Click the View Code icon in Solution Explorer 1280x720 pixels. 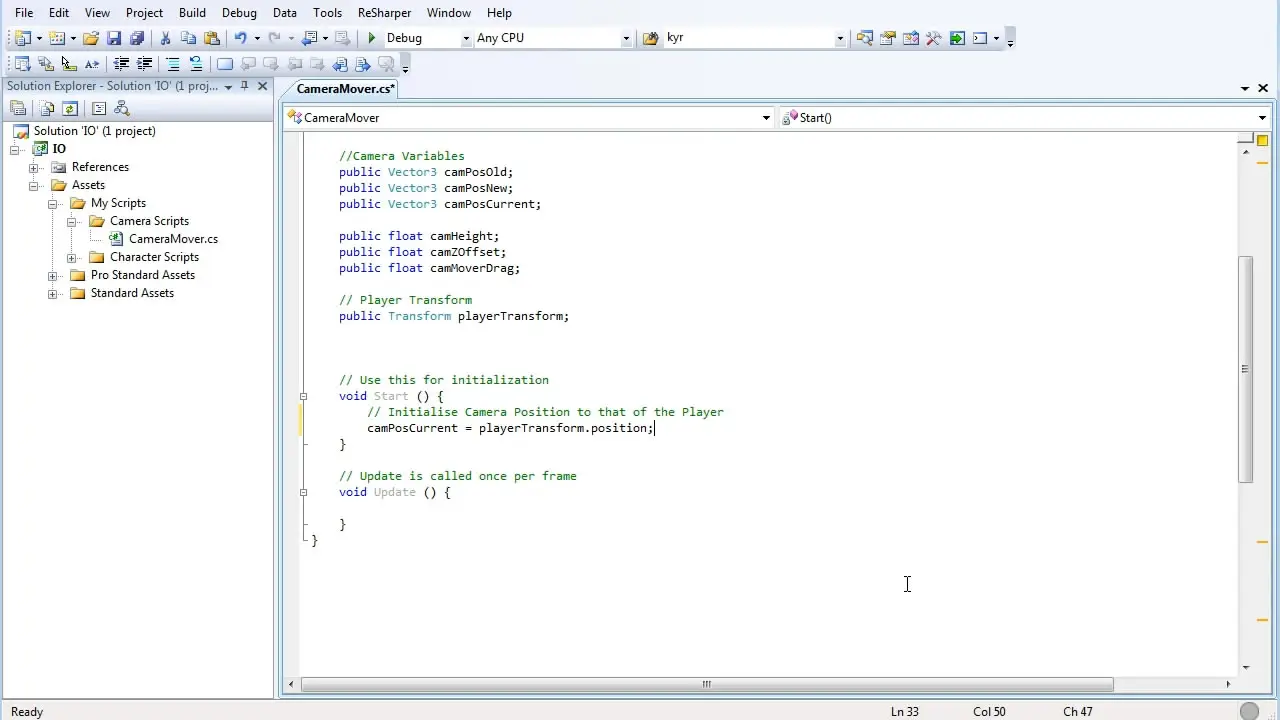coord(99,109)
